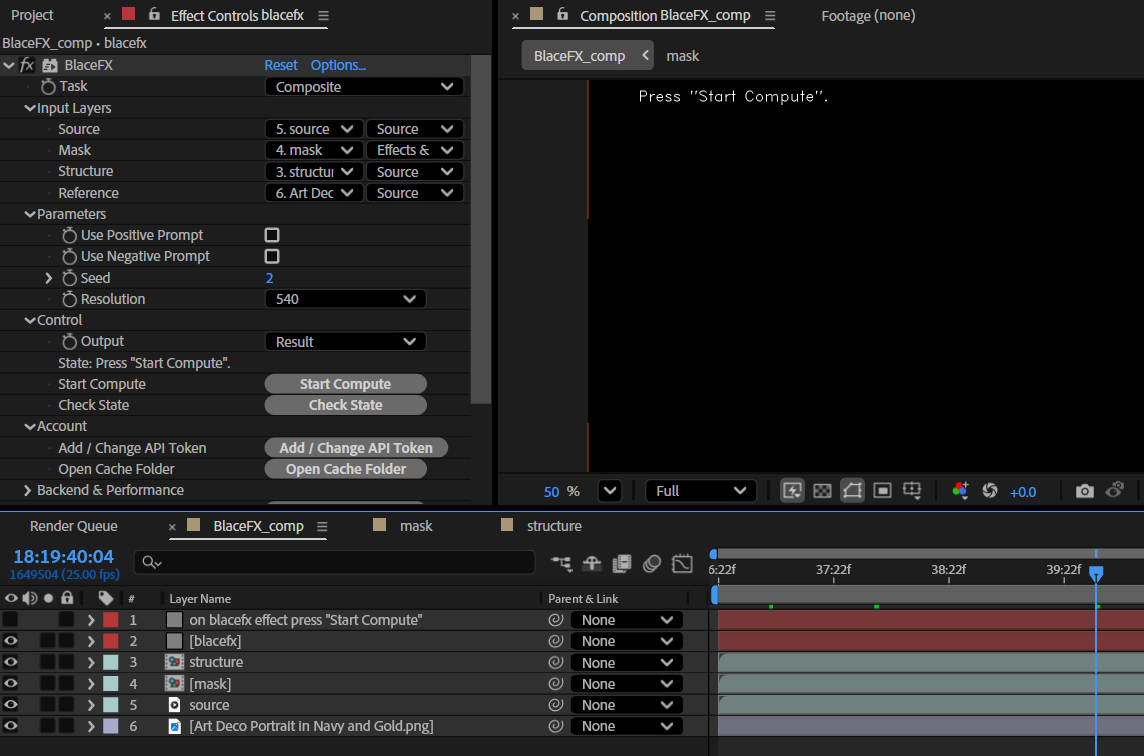The image size is (1144, 756).
Task: Open the structure timeline tab
Action: (x=554, y=526)
